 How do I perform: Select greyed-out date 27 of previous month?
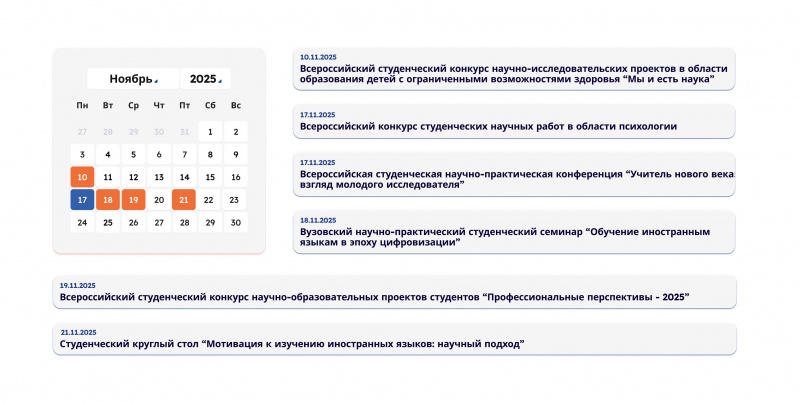(x=82, y=131)
